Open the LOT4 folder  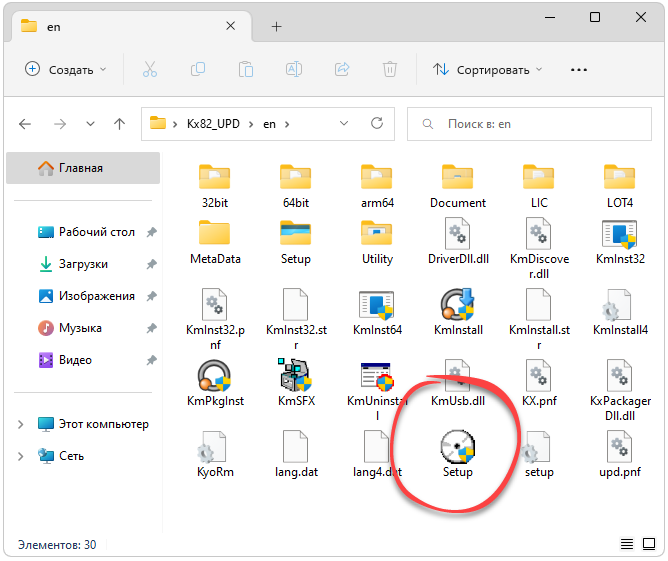[620, 186]
